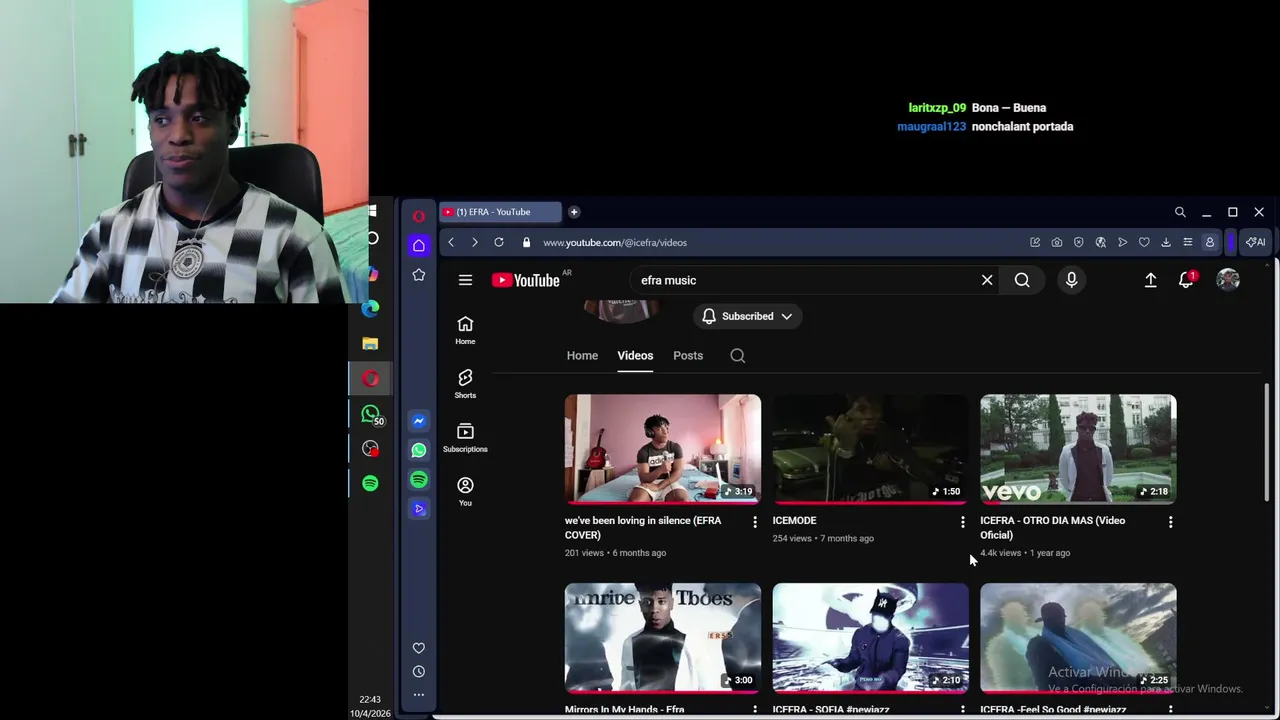Open Opera sidebar heart icon at bottom
This screenshot has height=720, width=1280.
pyautogui.click(x=419, y=648)
